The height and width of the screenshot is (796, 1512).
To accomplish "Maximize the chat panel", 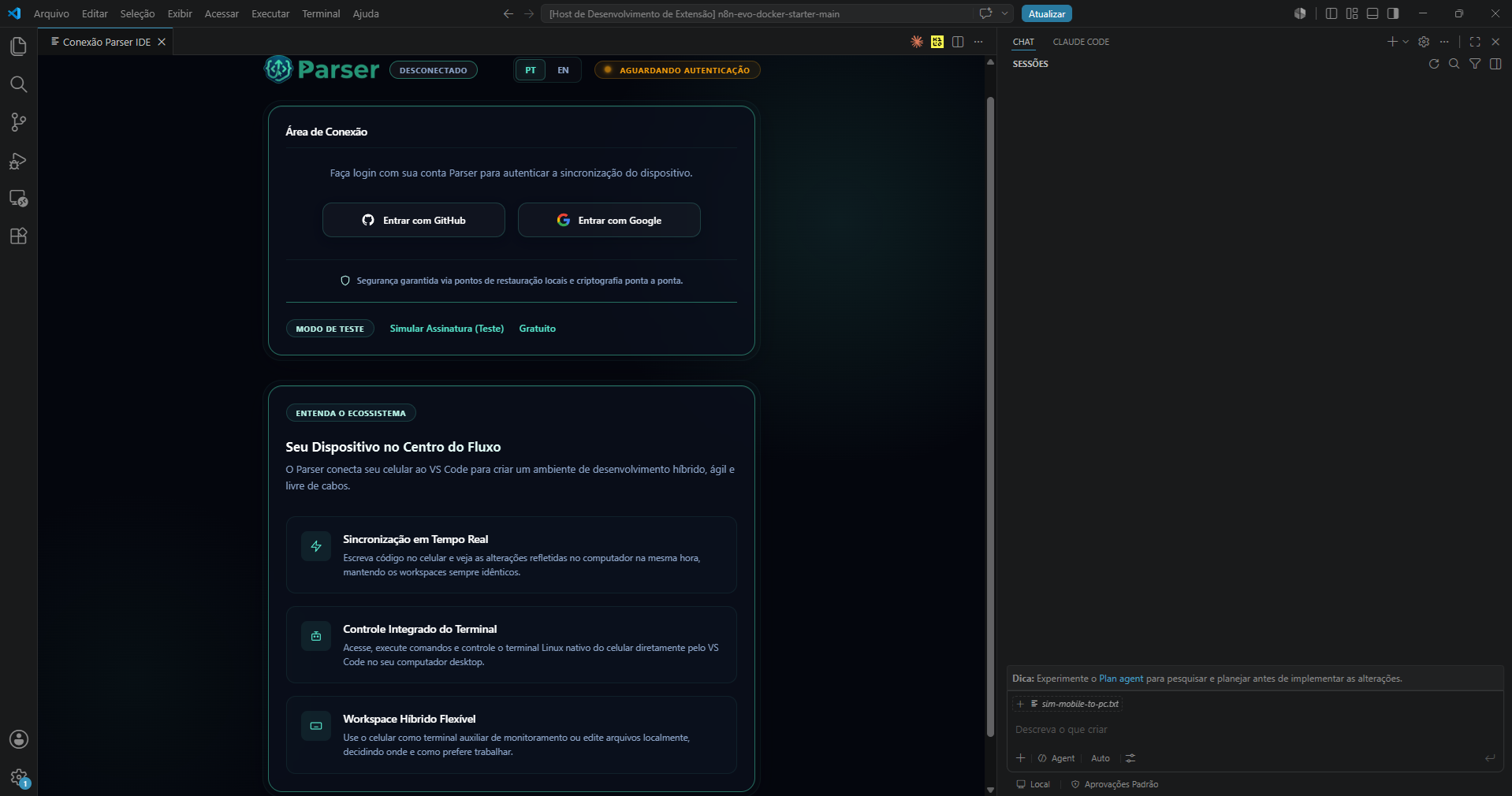I will click(1475, 42).
